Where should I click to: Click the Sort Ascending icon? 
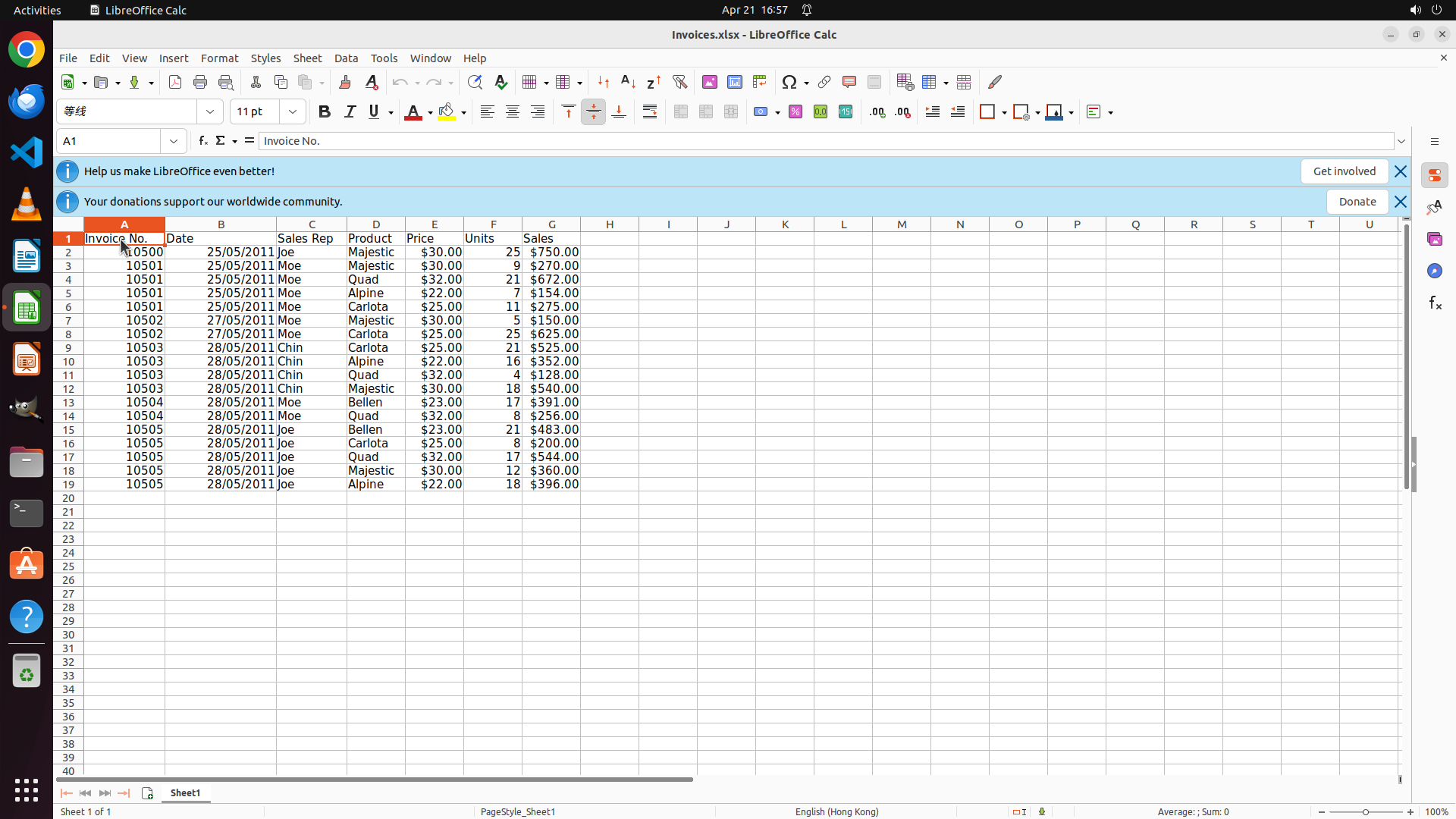(628, 82)
